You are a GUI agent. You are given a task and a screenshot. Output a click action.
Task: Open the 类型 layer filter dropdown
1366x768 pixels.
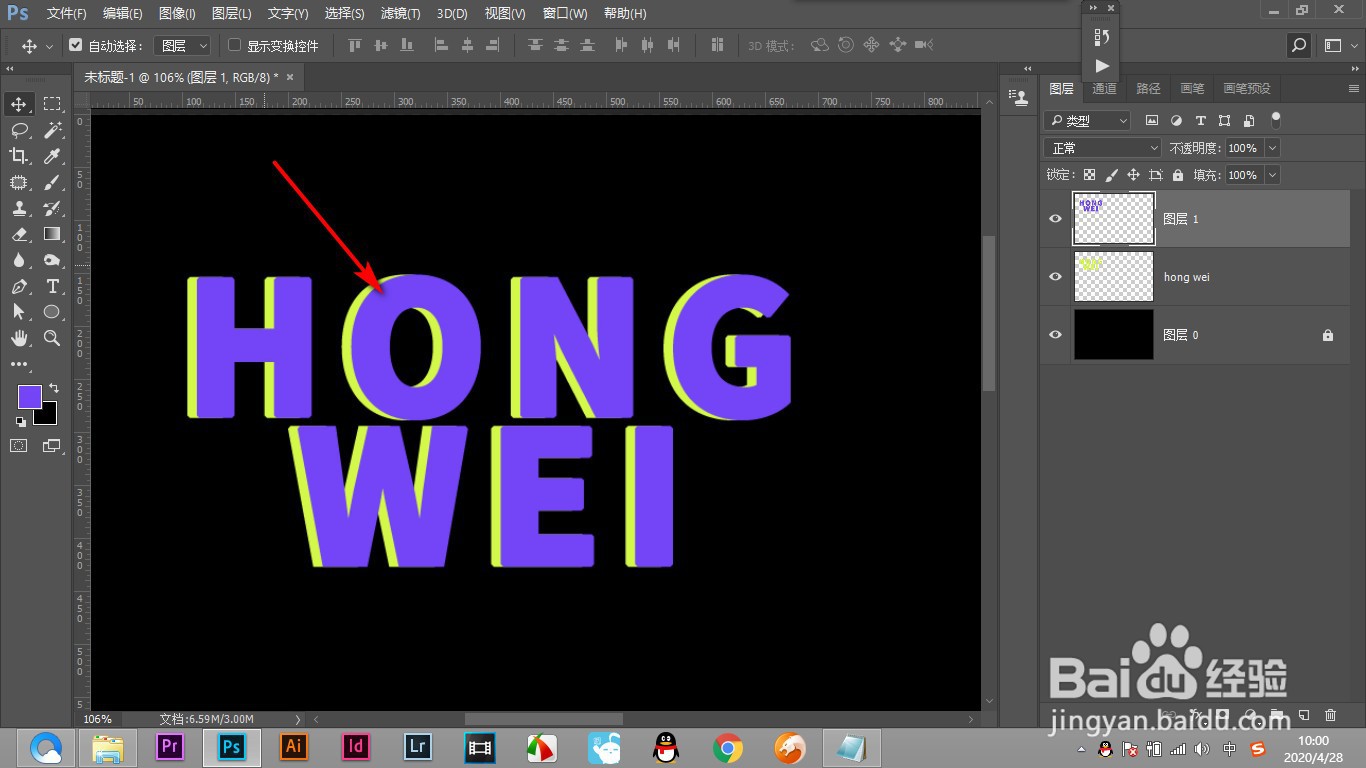point(1087,120)
